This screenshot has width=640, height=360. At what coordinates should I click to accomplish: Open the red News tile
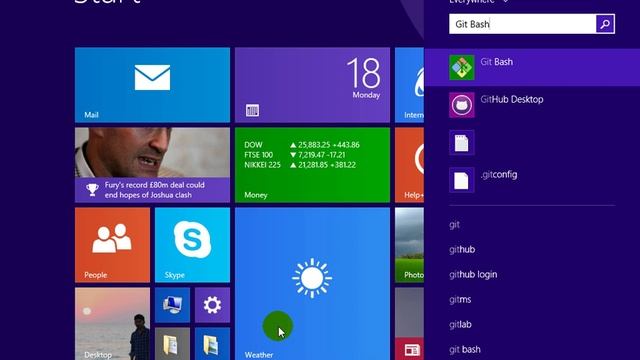(409, 349)
